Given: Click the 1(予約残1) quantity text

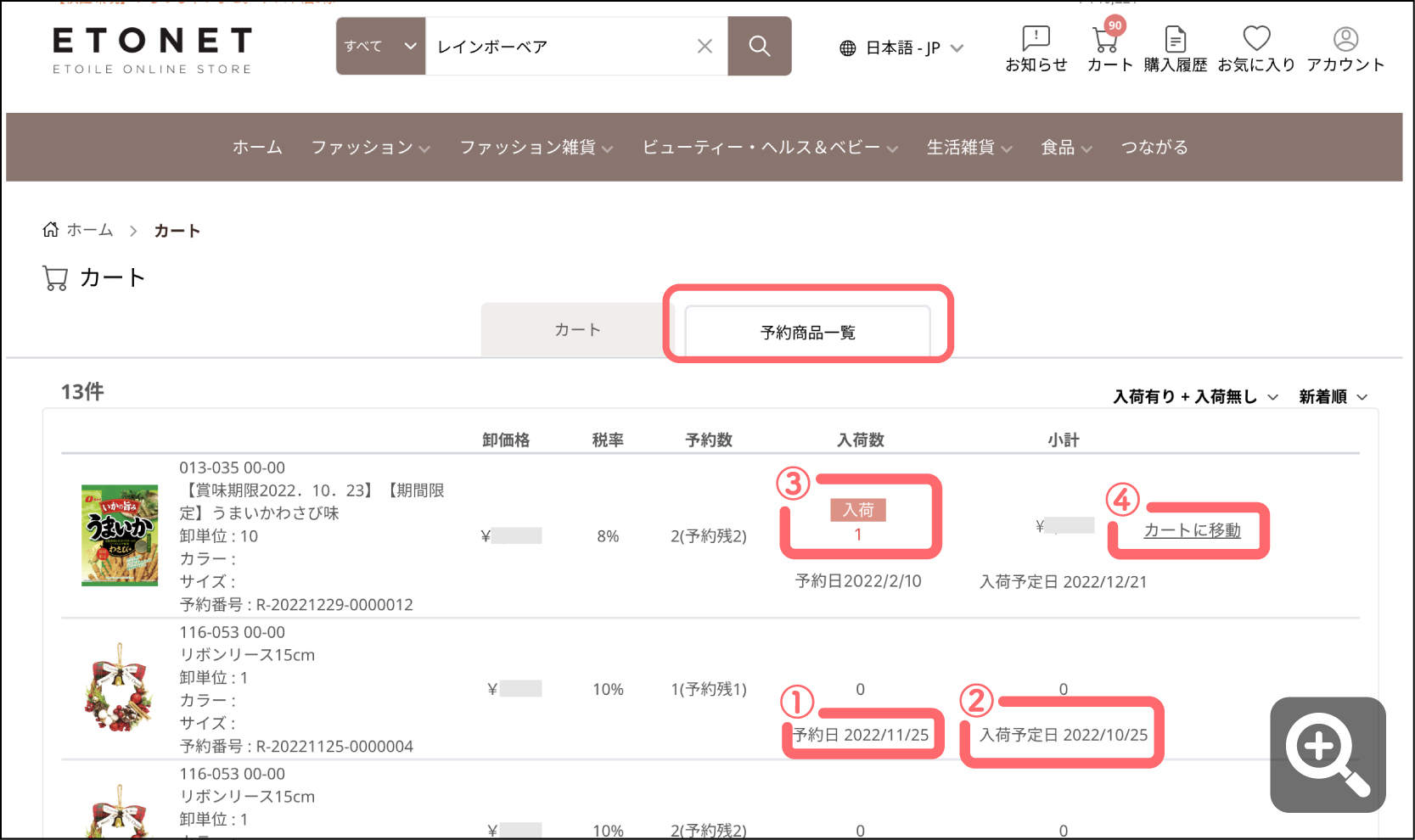Looking at the screenshot, I should tap(709, 689).
